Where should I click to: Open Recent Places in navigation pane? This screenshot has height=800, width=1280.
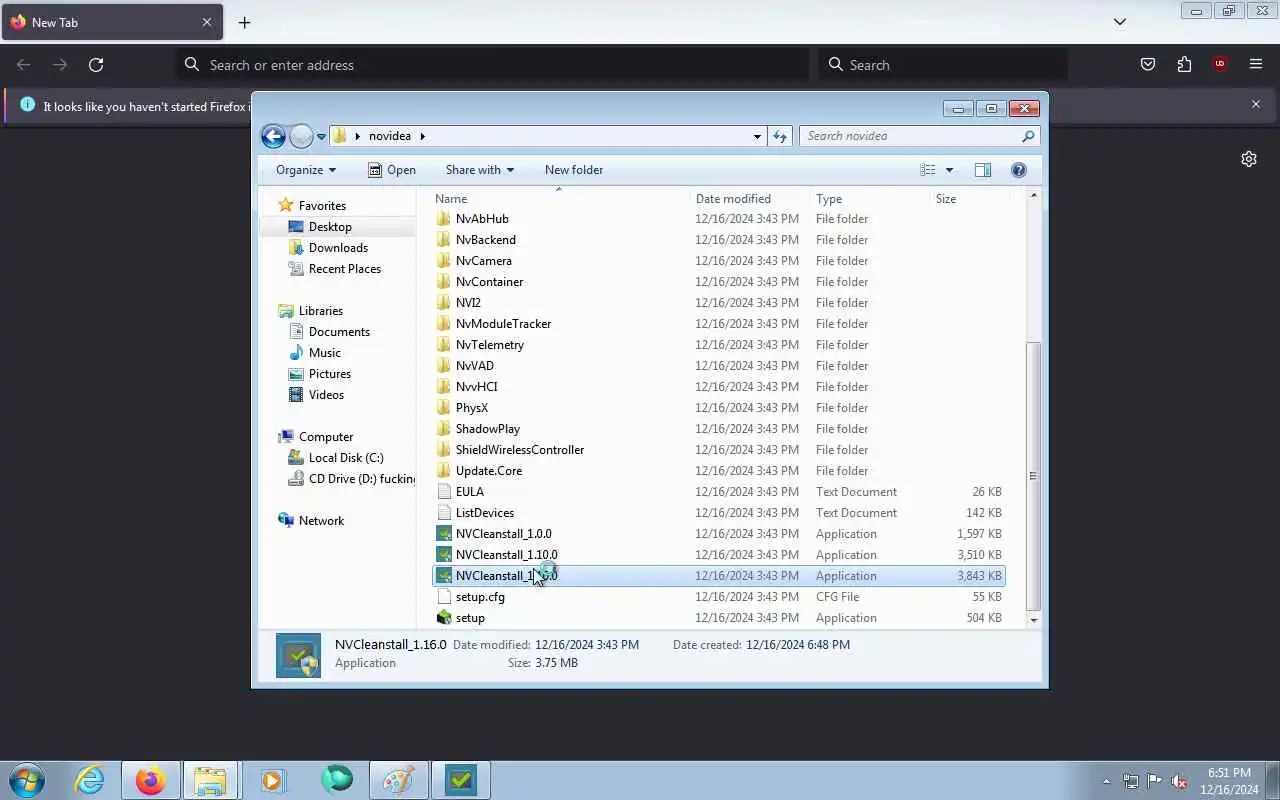click(344, 269)
